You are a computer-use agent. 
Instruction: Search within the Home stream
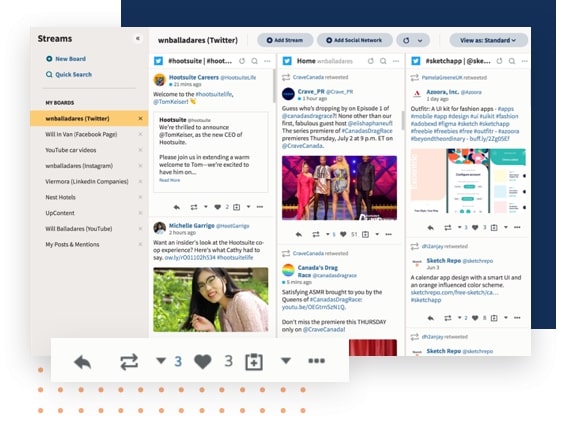pyautogui.click(x=383, y=61)
